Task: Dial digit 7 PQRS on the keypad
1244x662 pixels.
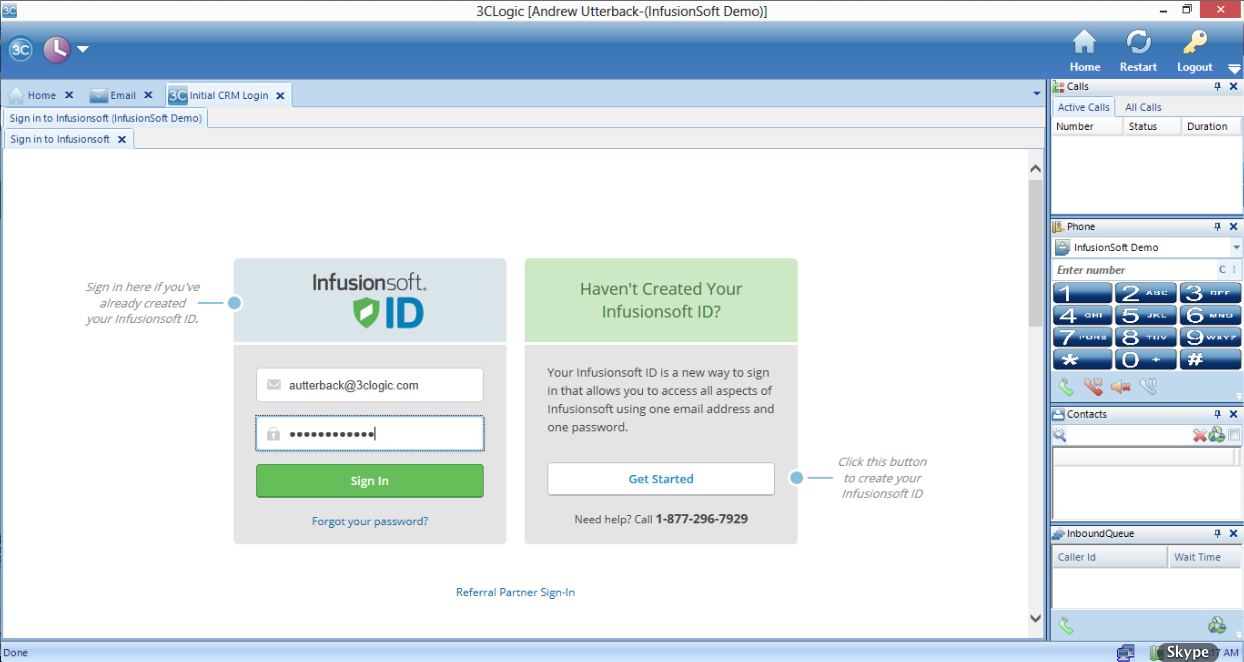Action: 1083,337
